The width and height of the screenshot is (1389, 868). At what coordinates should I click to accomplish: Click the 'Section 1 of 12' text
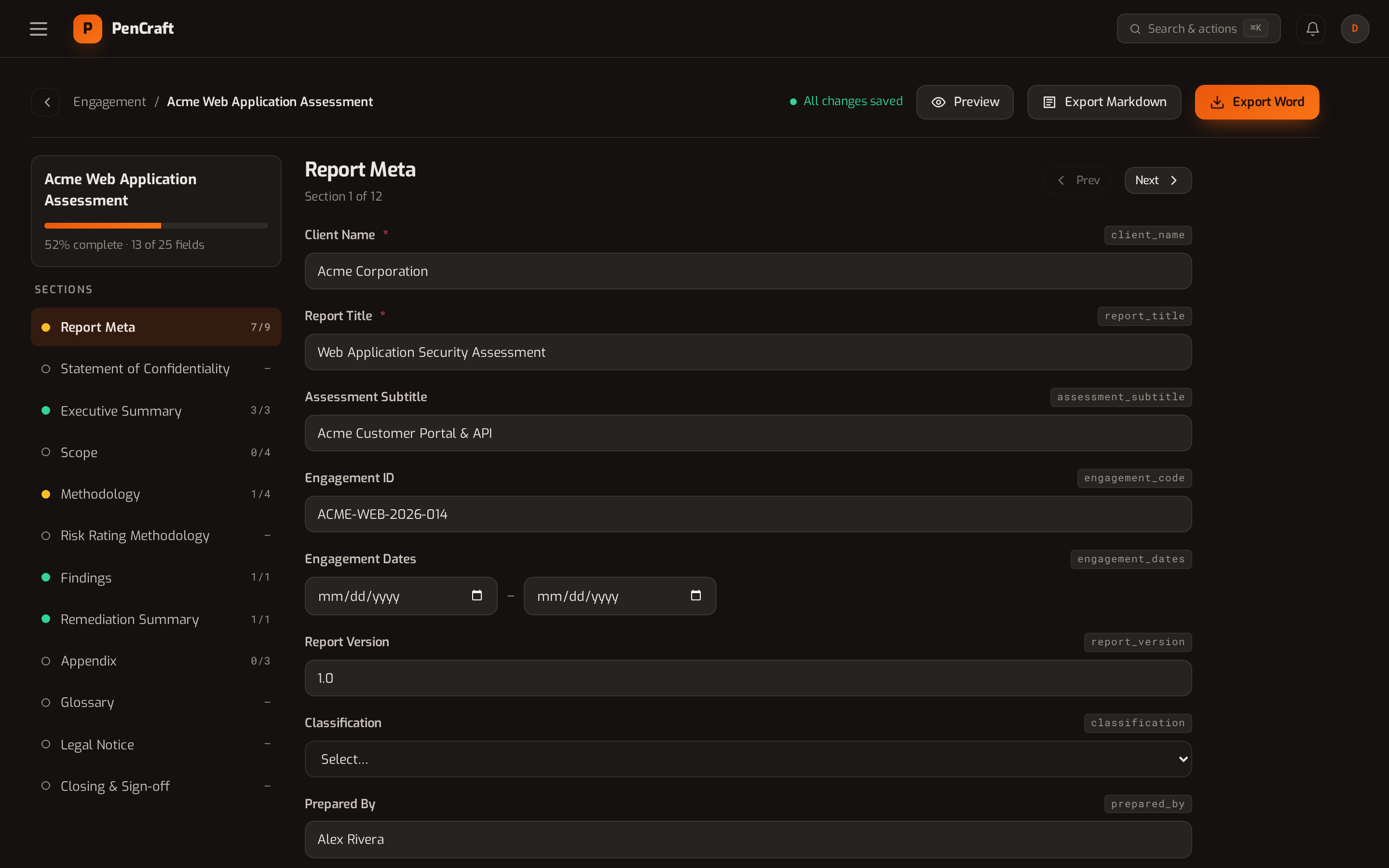coord(343,196)
